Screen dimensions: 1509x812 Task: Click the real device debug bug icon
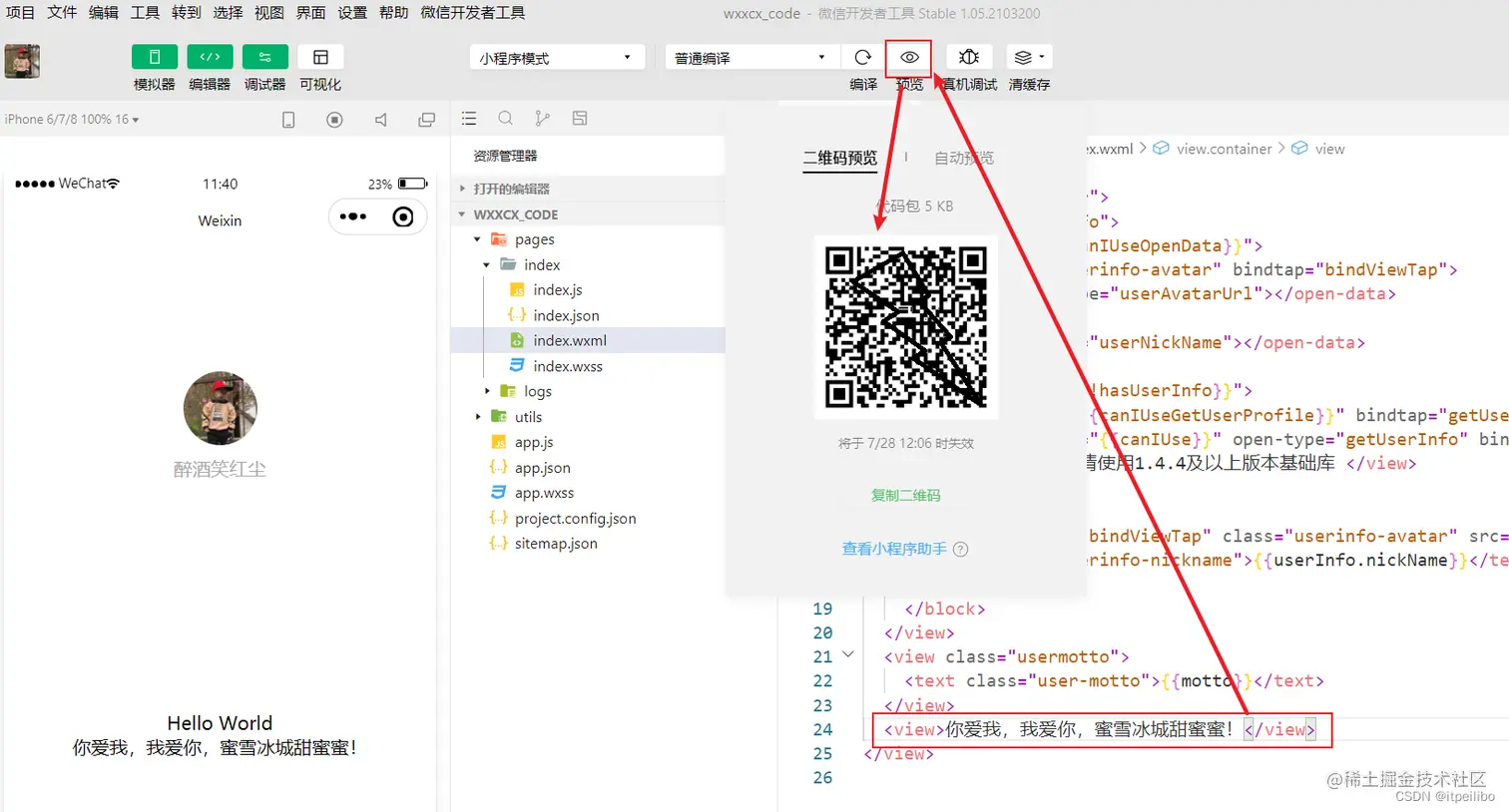(969, 57)
